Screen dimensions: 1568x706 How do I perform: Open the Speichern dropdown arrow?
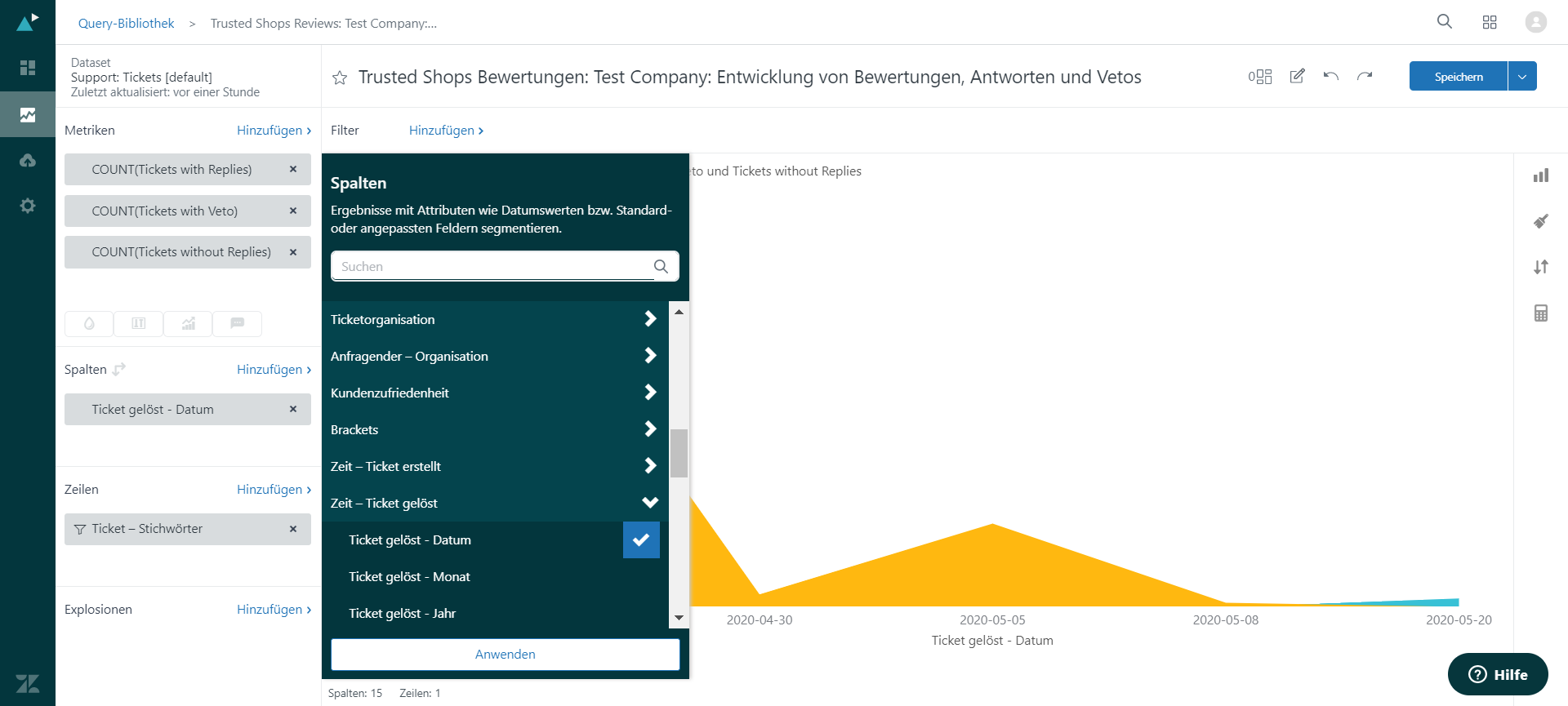coord(1522,76)
